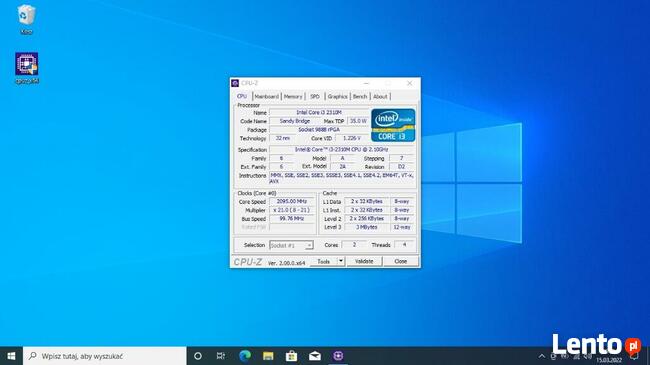
Task: Click the Revision value D2
Action: pos(401,166)
